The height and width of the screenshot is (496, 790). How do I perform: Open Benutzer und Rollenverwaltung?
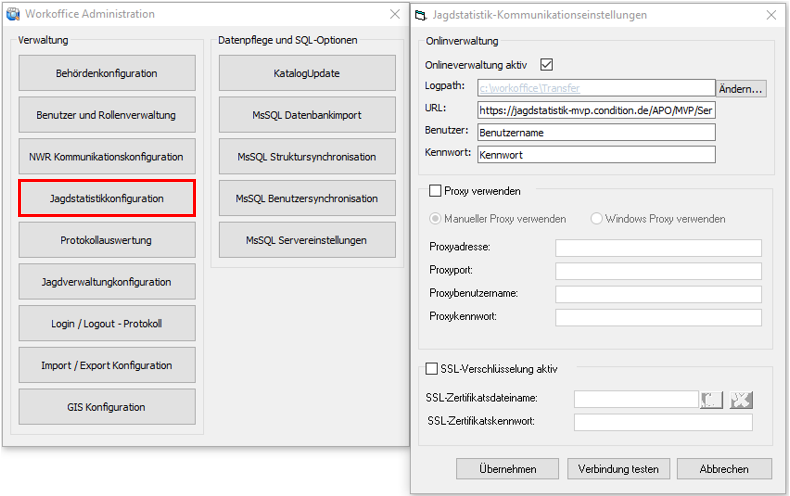pos(107,115)
